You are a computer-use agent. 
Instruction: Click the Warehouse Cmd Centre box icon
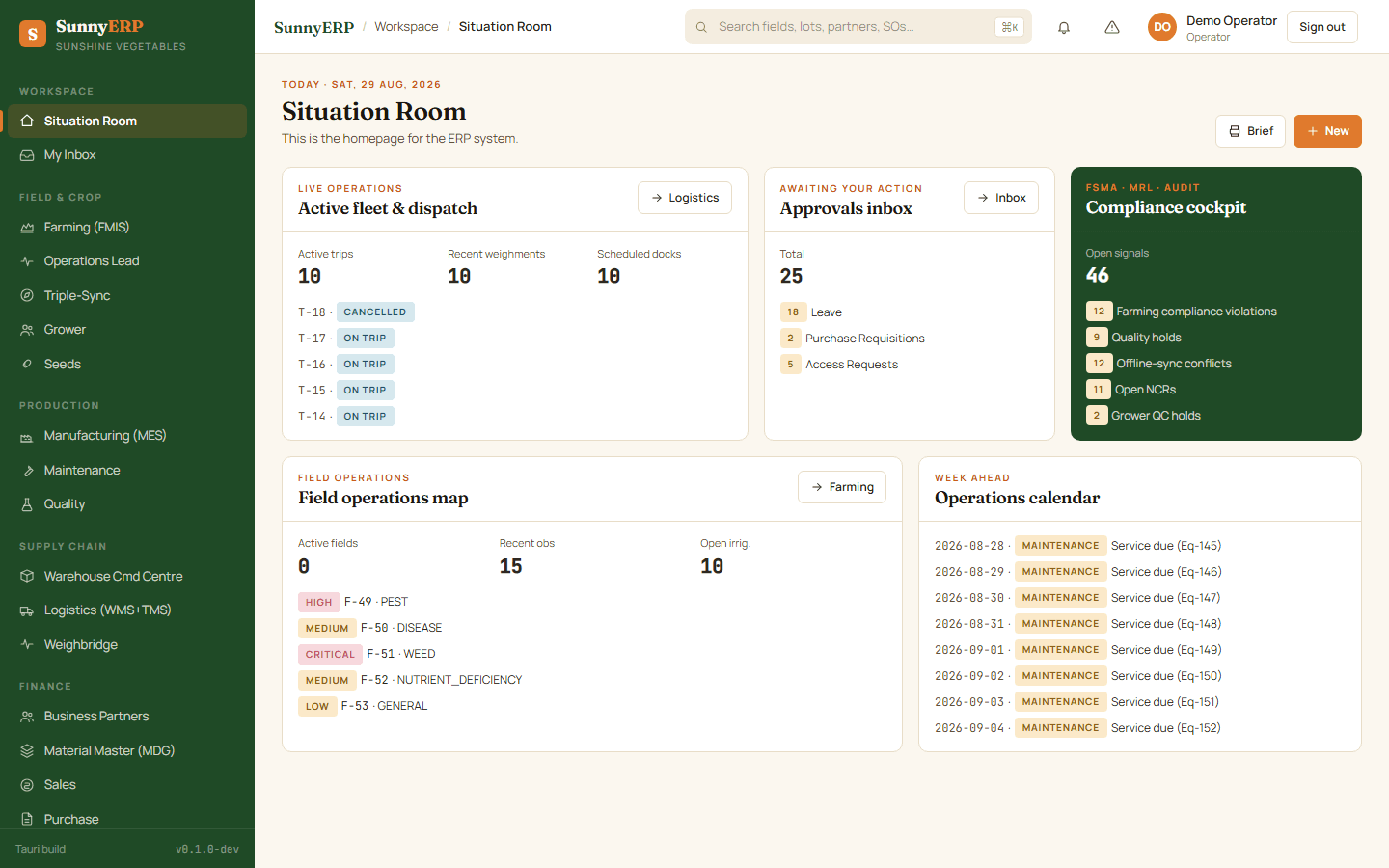click(27, 577)
